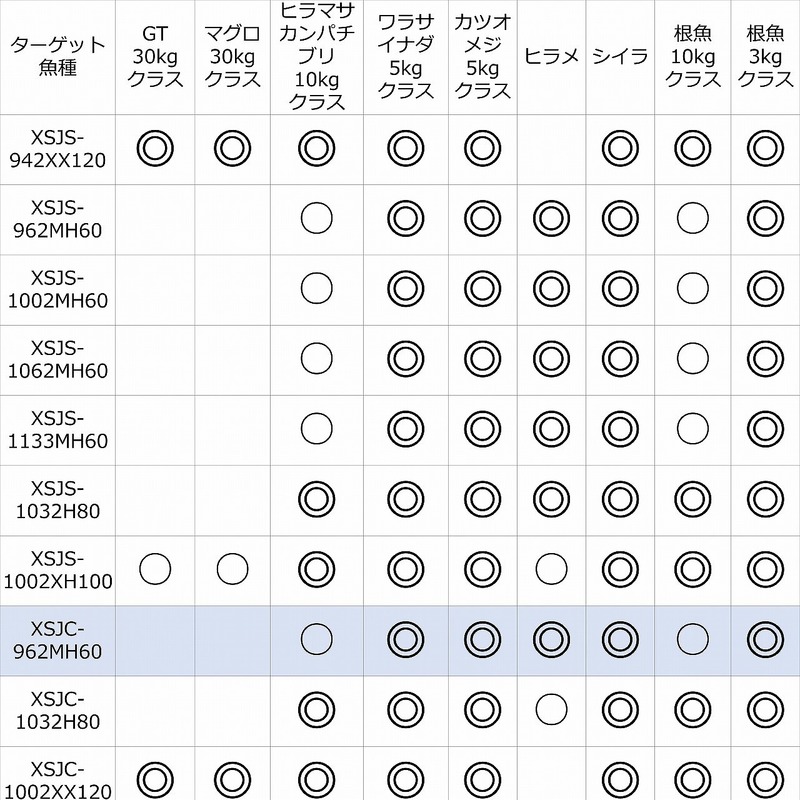Image resolution: width=800 pixels, height=800 pixels.
Task: Click the XSJS-1133MH60 row label
Action: click(57, 428)
